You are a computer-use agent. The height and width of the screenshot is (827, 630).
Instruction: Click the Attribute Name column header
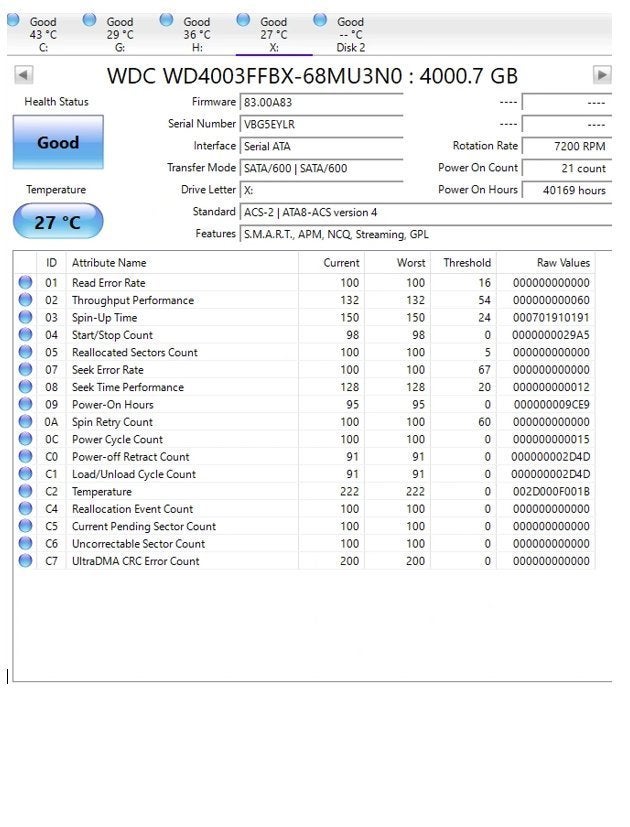182,263
